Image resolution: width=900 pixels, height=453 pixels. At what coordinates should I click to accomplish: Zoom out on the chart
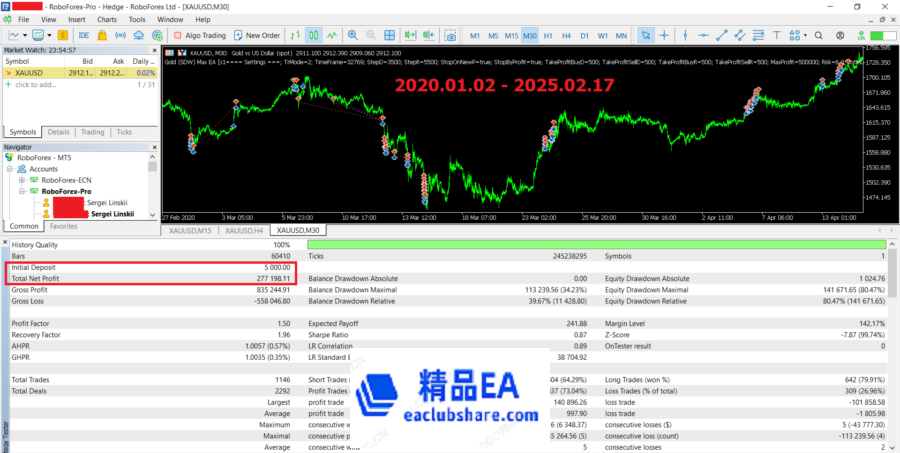click(371, 36)
